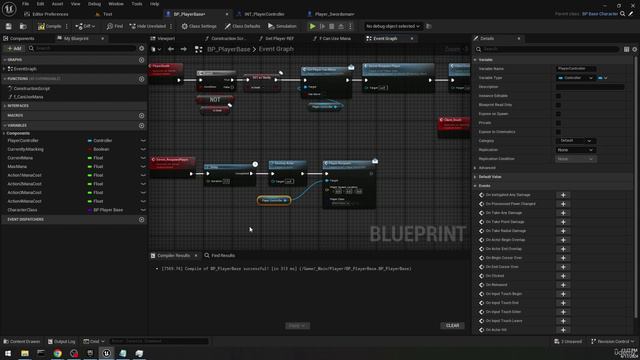Collapse the Graphs section
Viewport: 640px width, 360px height.
pos(4,60)
